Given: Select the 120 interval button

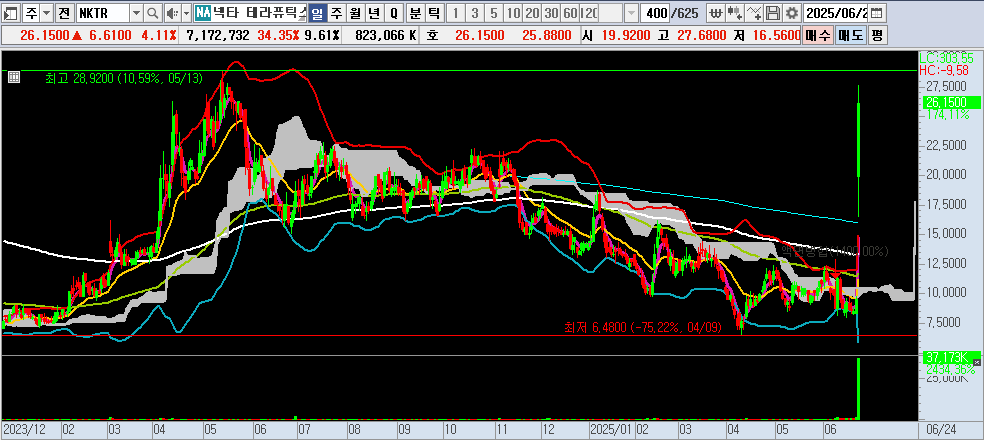Looking at the screenshot, I should point(589,13).
